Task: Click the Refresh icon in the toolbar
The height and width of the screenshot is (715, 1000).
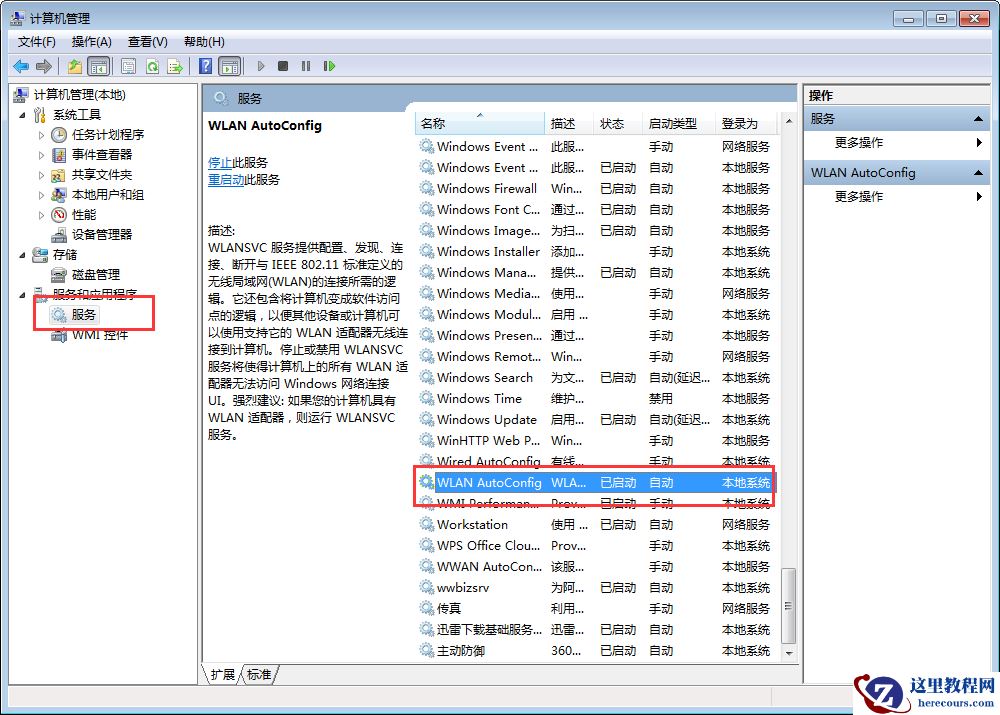Action: click(151, 66)
